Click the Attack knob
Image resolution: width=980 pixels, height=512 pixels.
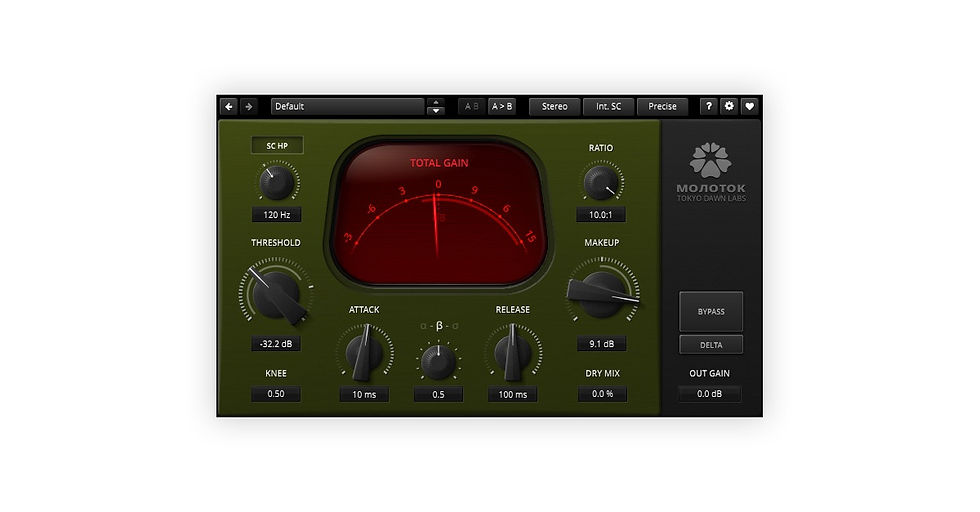click(x=364, y=353)
